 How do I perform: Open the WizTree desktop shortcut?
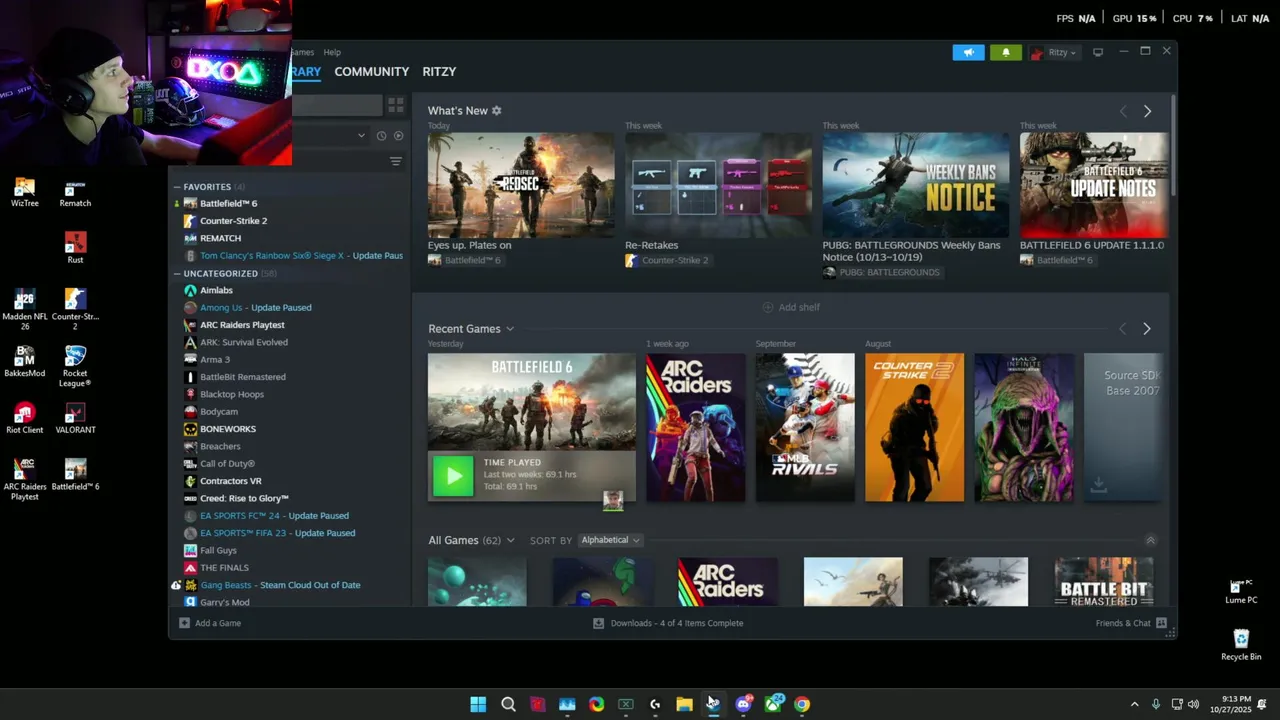[24, 192]
